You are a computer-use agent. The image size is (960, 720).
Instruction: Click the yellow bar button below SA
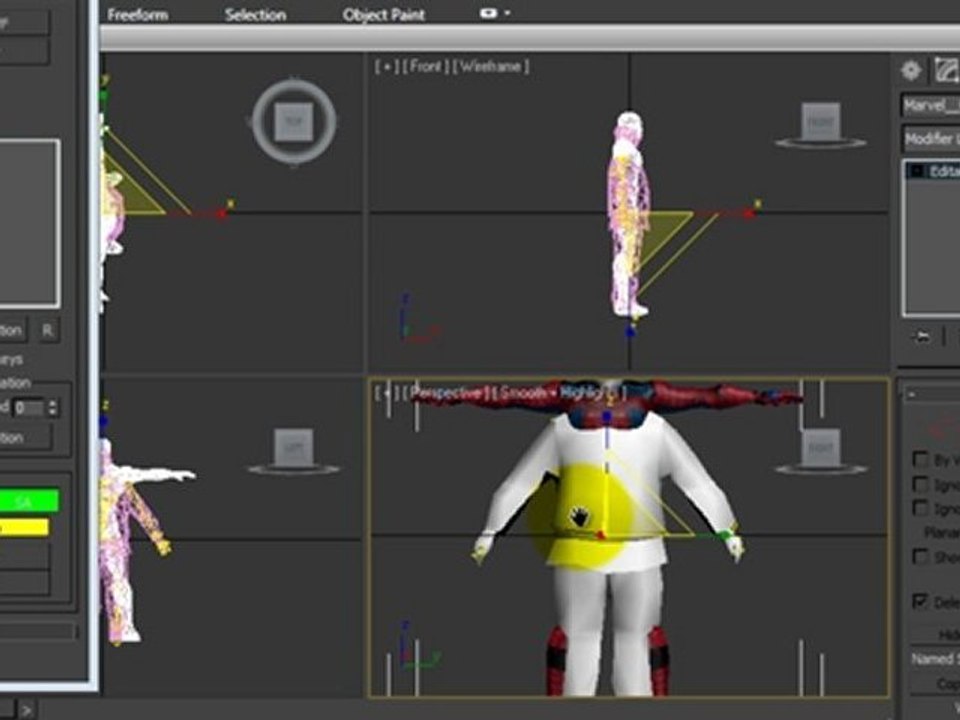click(x=24, y=527)
